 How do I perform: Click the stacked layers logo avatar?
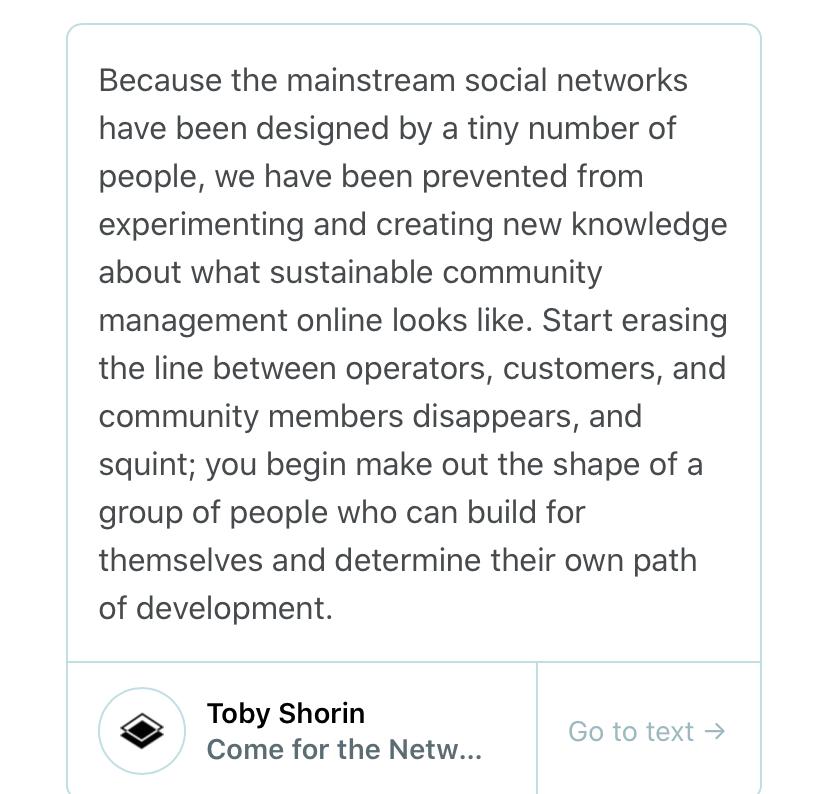pos(142,731)
